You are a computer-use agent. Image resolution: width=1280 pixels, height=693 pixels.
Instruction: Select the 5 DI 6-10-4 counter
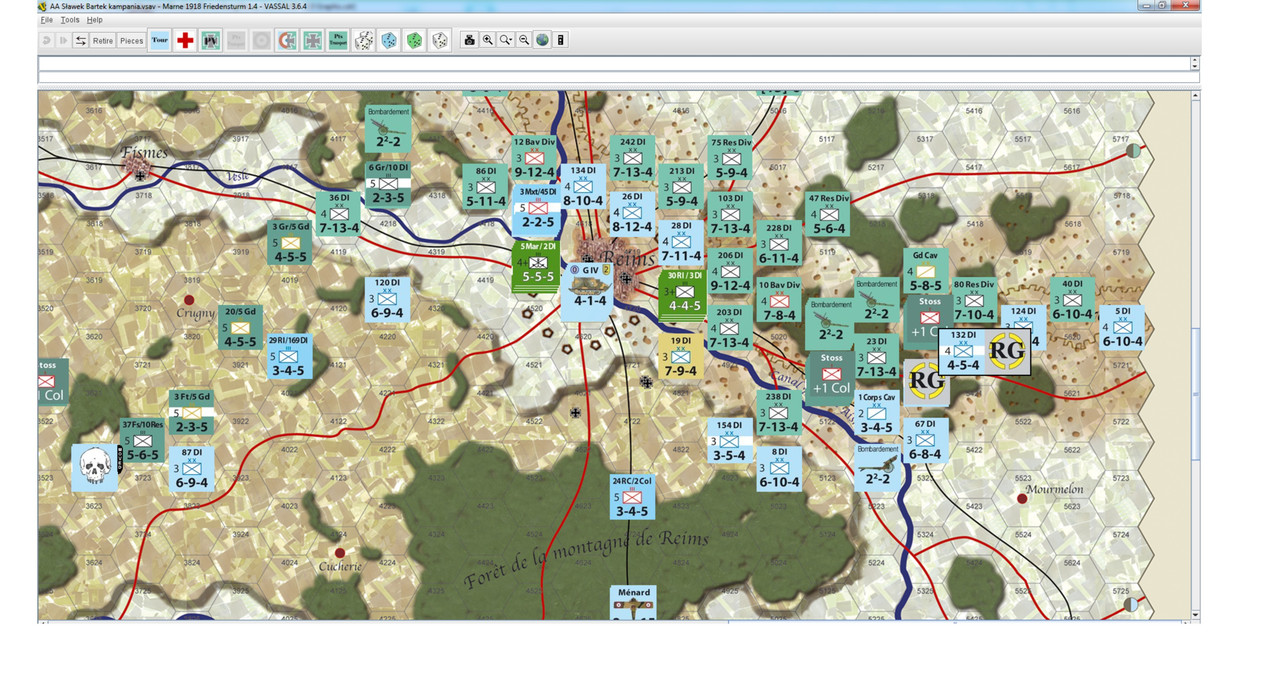pos(1122,328)
